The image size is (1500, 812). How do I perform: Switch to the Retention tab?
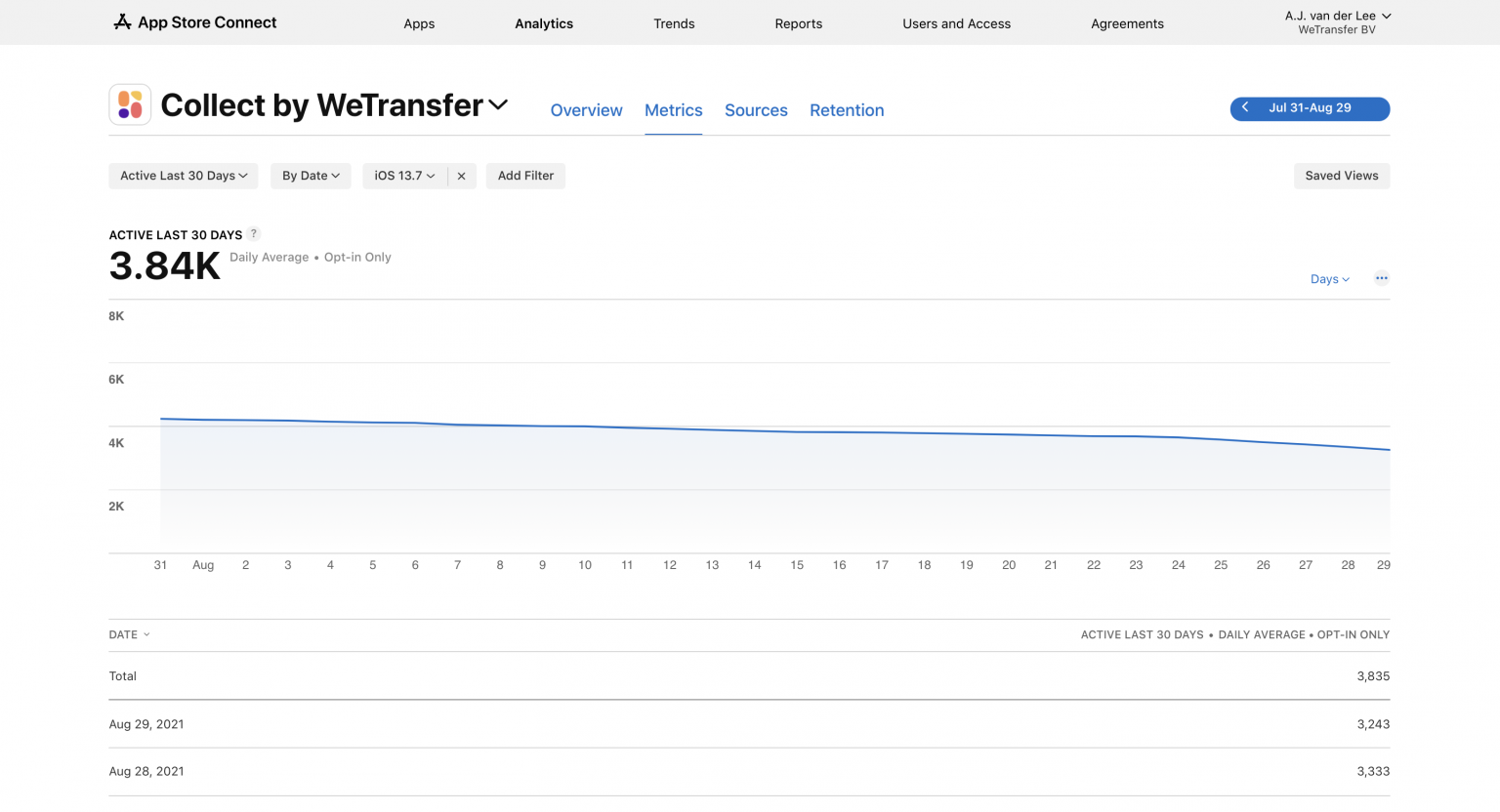pos(846,110)
